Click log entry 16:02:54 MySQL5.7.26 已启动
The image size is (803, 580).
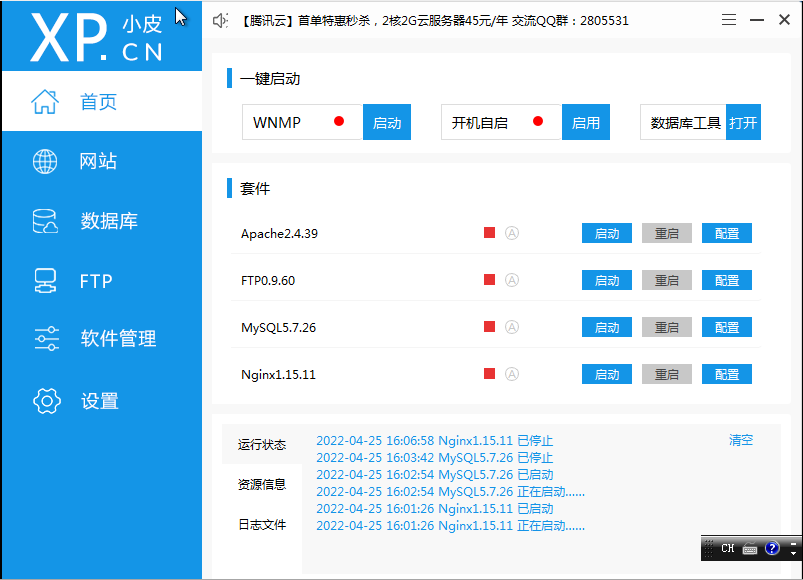[434, 475]
